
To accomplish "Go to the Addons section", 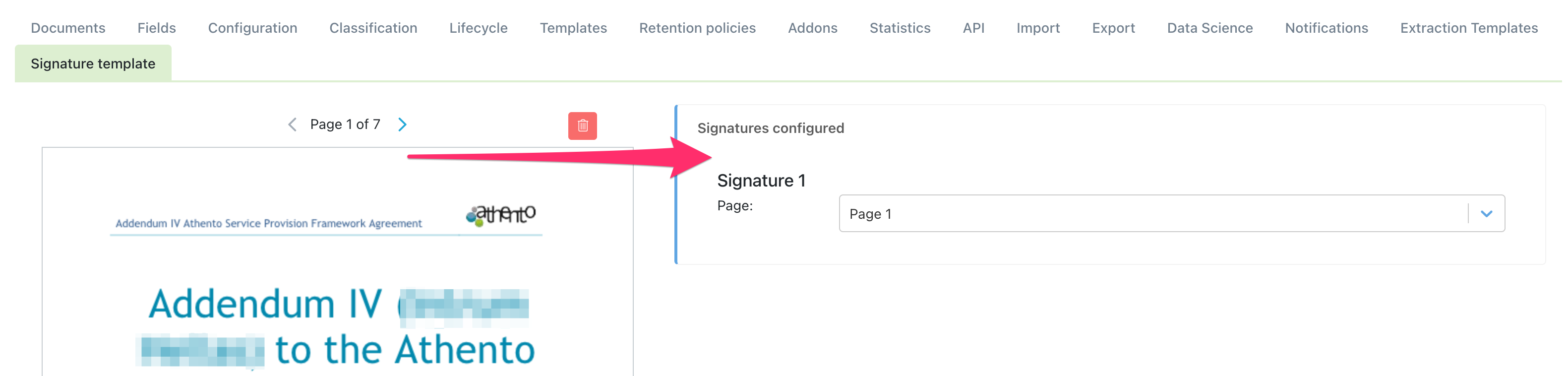I will [x=813, y=27].
